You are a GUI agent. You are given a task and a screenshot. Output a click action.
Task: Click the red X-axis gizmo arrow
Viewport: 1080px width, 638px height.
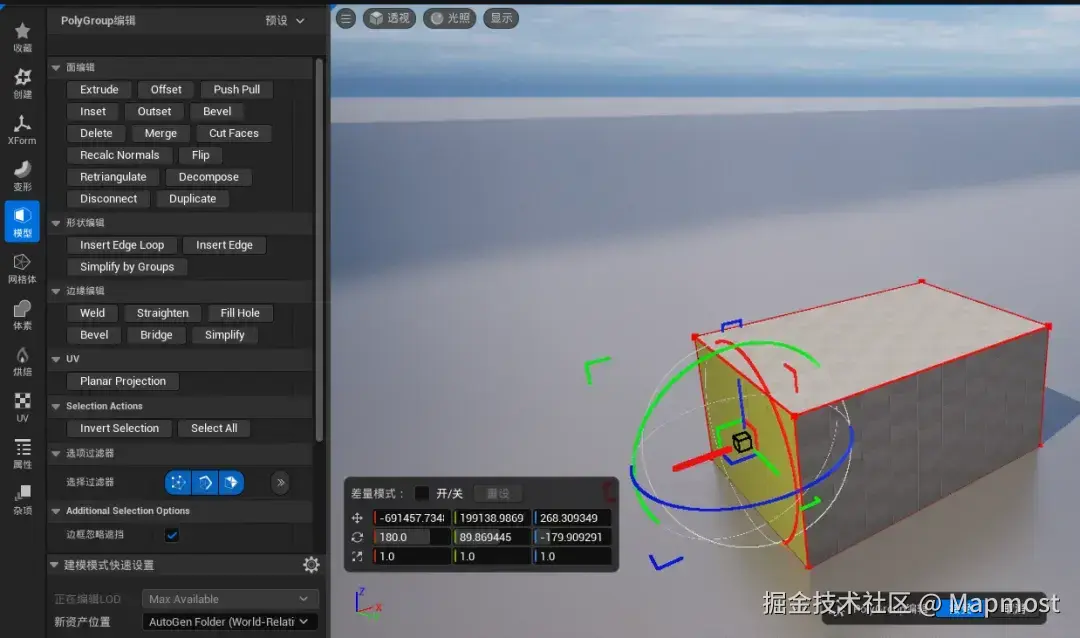[x=701, y=460]
